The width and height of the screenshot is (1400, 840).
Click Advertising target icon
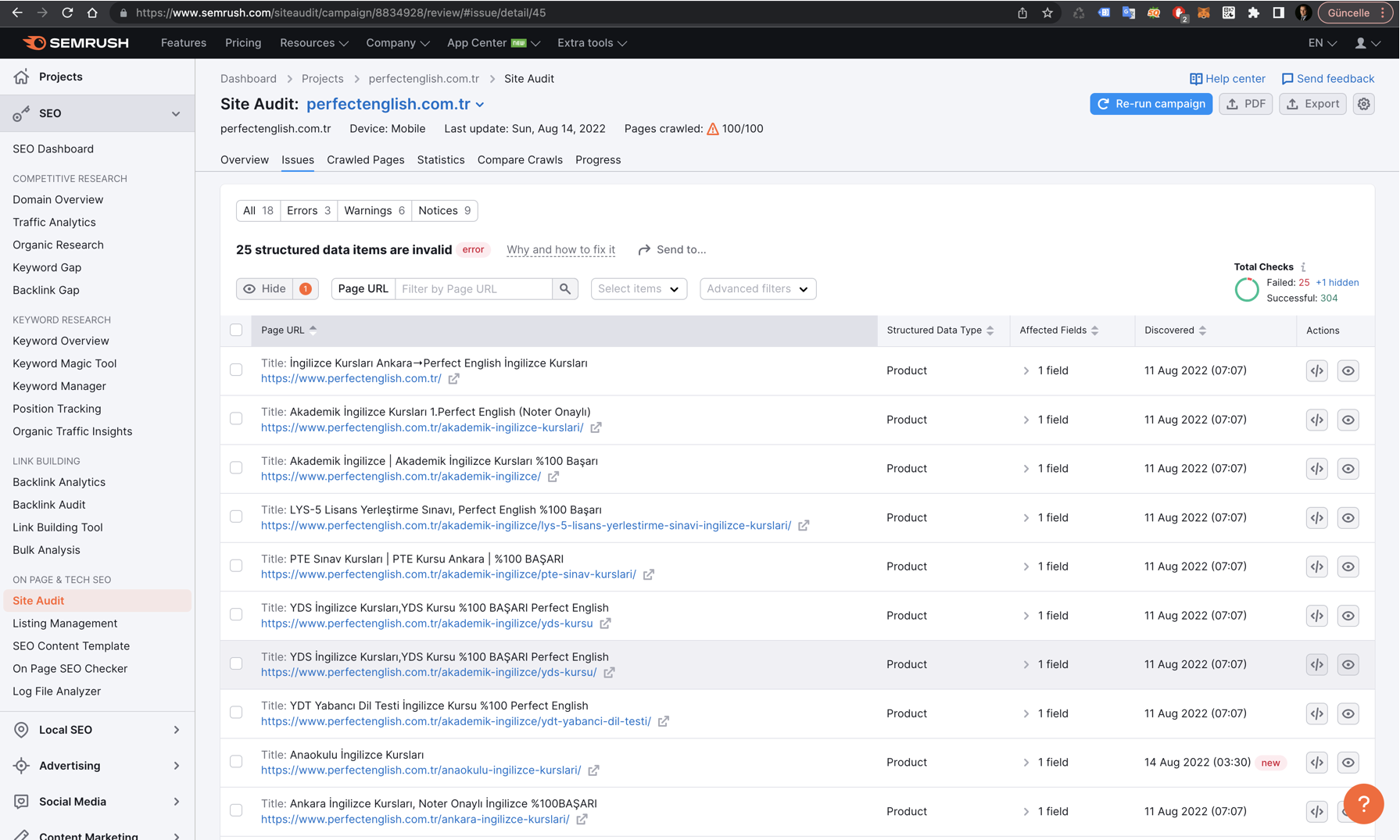click(x=21, y=766)
